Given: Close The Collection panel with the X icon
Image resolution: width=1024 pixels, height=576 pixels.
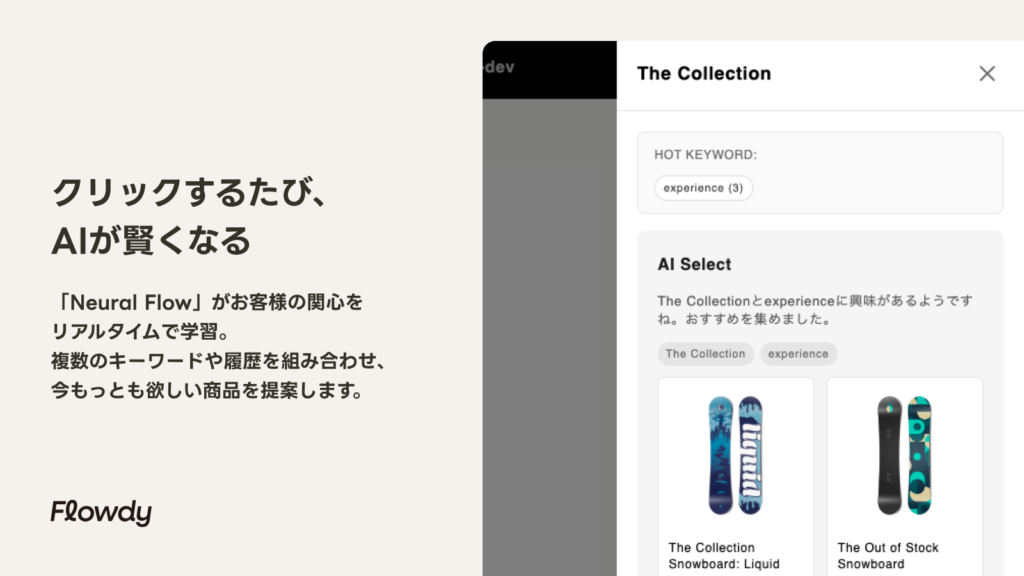Looking at the screenshot, I should (987, 74).
